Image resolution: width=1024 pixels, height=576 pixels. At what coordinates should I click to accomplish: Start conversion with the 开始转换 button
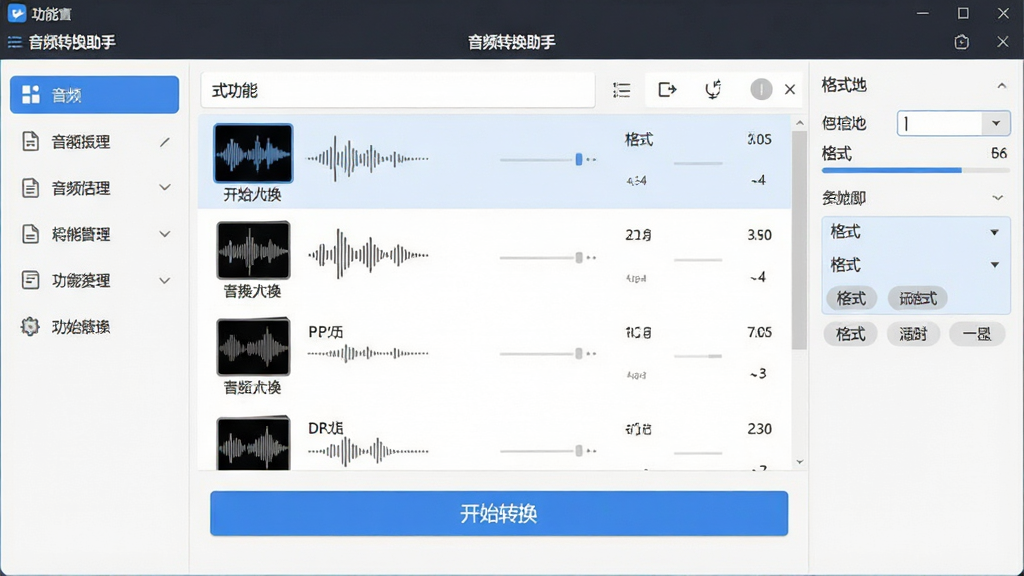[499, 514]
